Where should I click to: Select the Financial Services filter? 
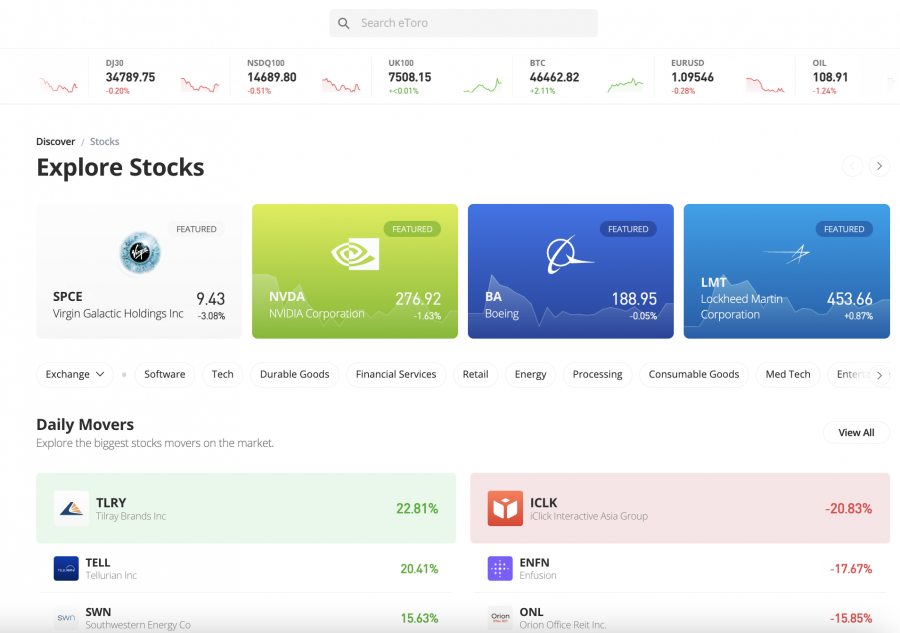click(396, 374)
